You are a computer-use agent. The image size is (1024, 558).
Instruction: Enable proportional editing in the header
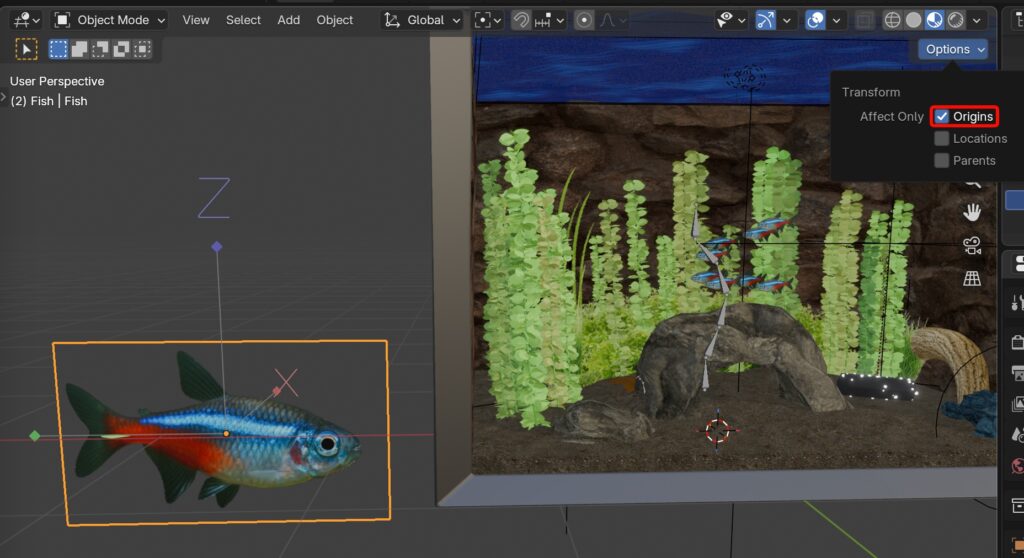click(584, 20)
